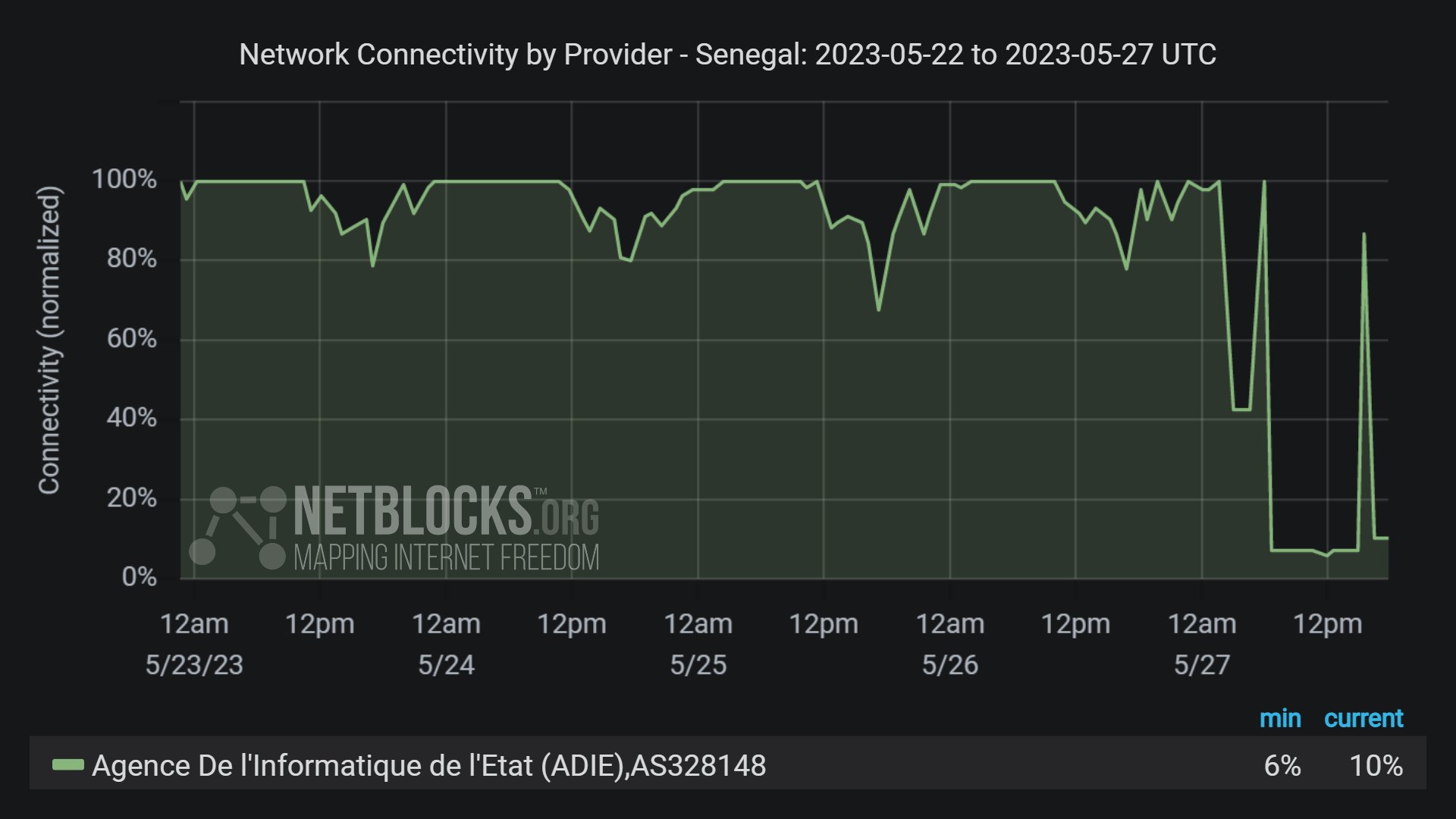Screen dimensions: 1456x819
Task: Click the ADIE AS328148 legend label
Action: (x=428, y=765)
